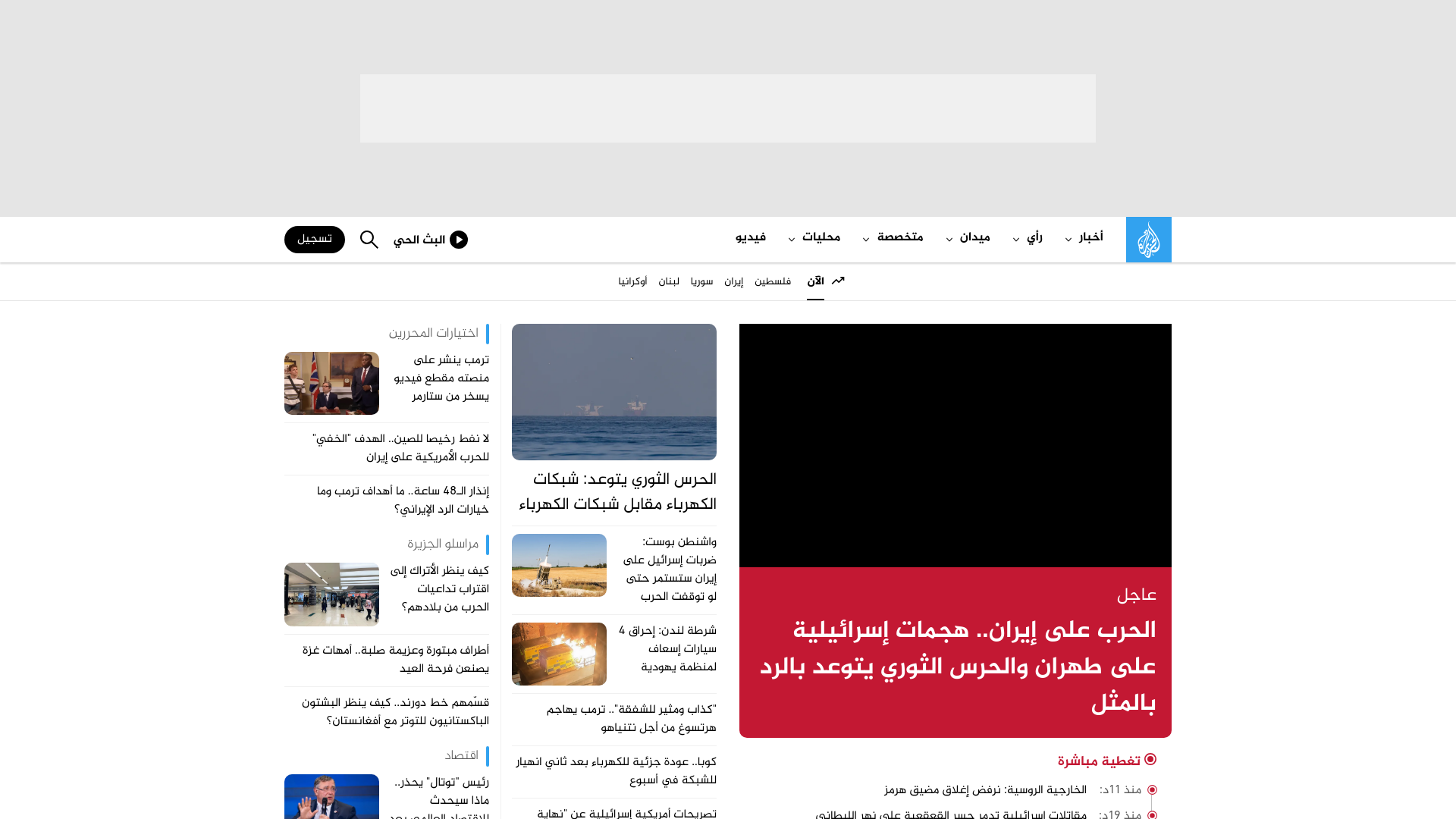Open headline ترمب ينشر على منصته مقطع فيديو
The height and width of the screenshot is (819, 1456).
[x=441, y=378]
